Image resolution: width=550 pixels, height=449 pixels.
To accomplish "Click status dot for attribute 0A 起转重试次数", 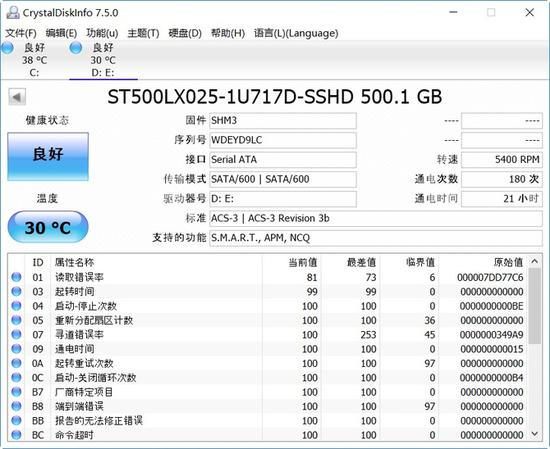I will point(16,363).
